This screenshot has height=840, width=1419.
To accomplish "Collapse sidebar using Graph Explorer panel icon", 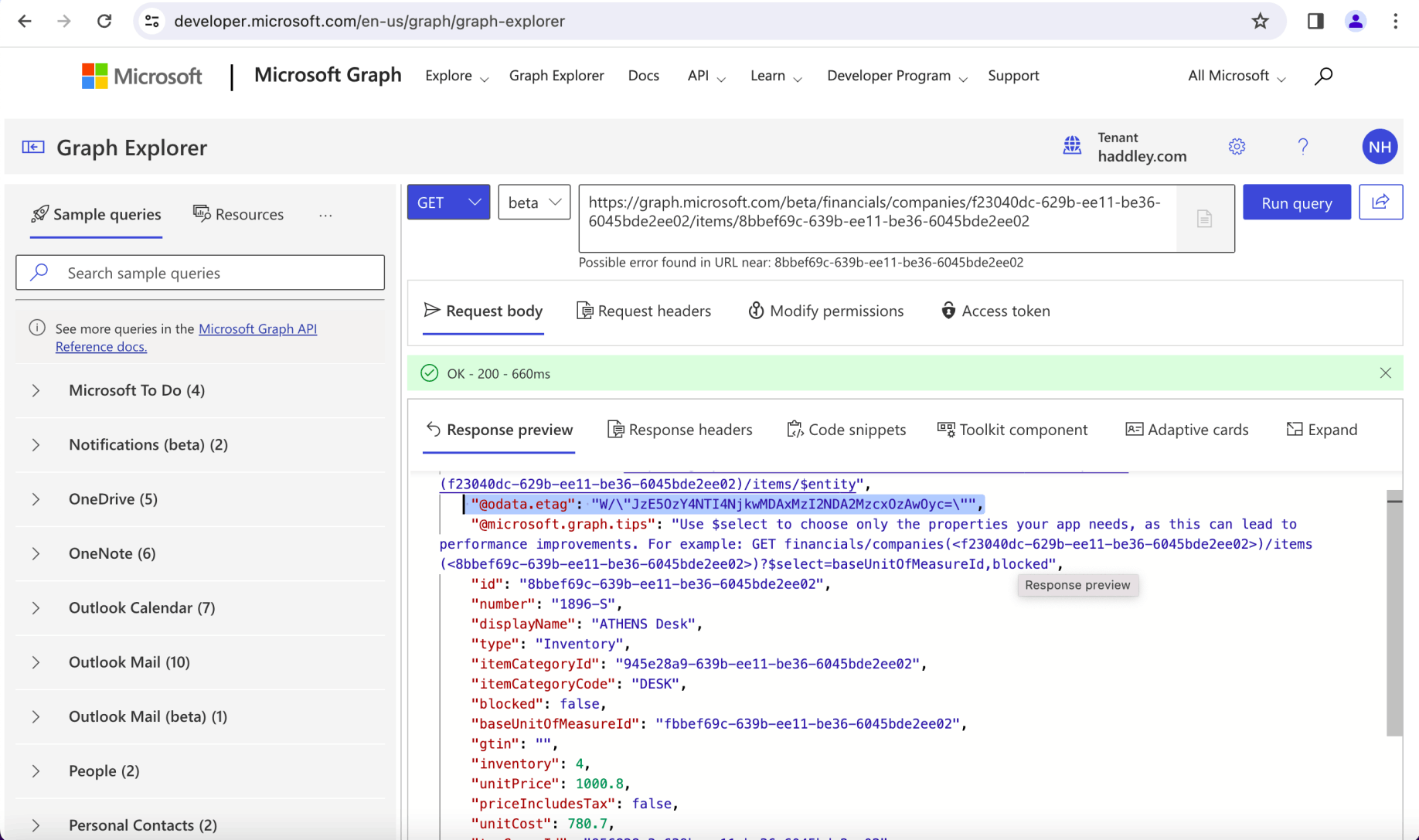I will click(33, 147).
